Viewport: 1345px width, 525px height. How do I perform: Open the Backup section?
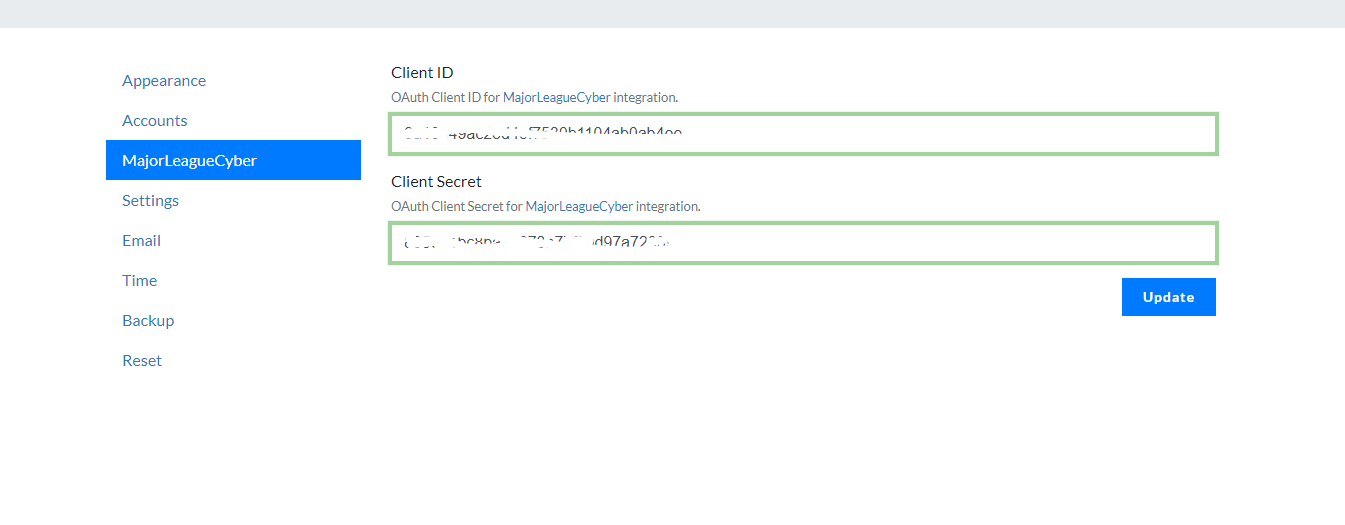[148, 321]
